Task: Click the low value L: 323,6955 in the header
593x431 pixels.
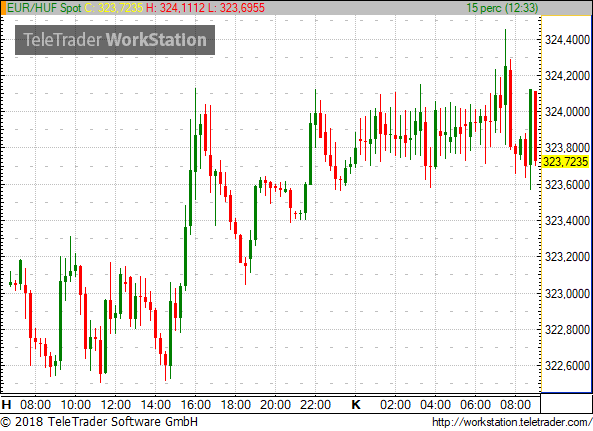Action: [x=236, y=8]
